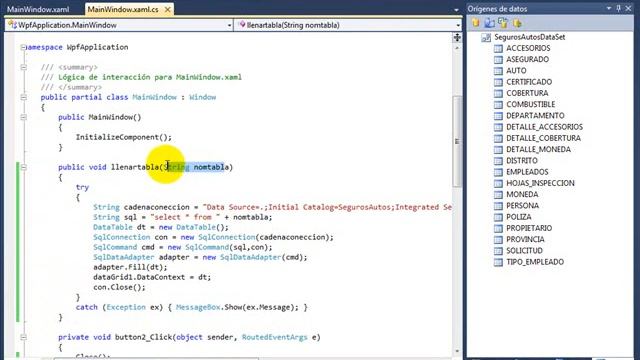This screenshot has width=640, height=360.
Task: Click the COMBUSTIBLE table icon
Action: pos(498,104)
